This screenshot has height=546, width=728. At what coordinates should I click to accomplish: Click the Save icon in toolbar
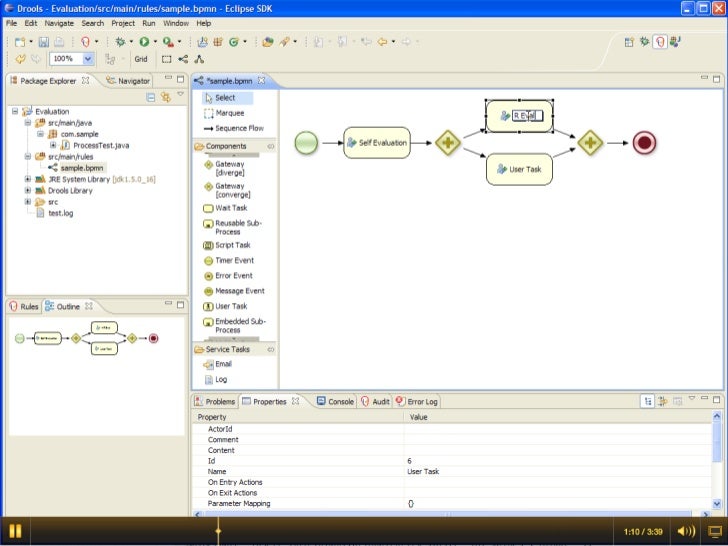coord(44,42)
